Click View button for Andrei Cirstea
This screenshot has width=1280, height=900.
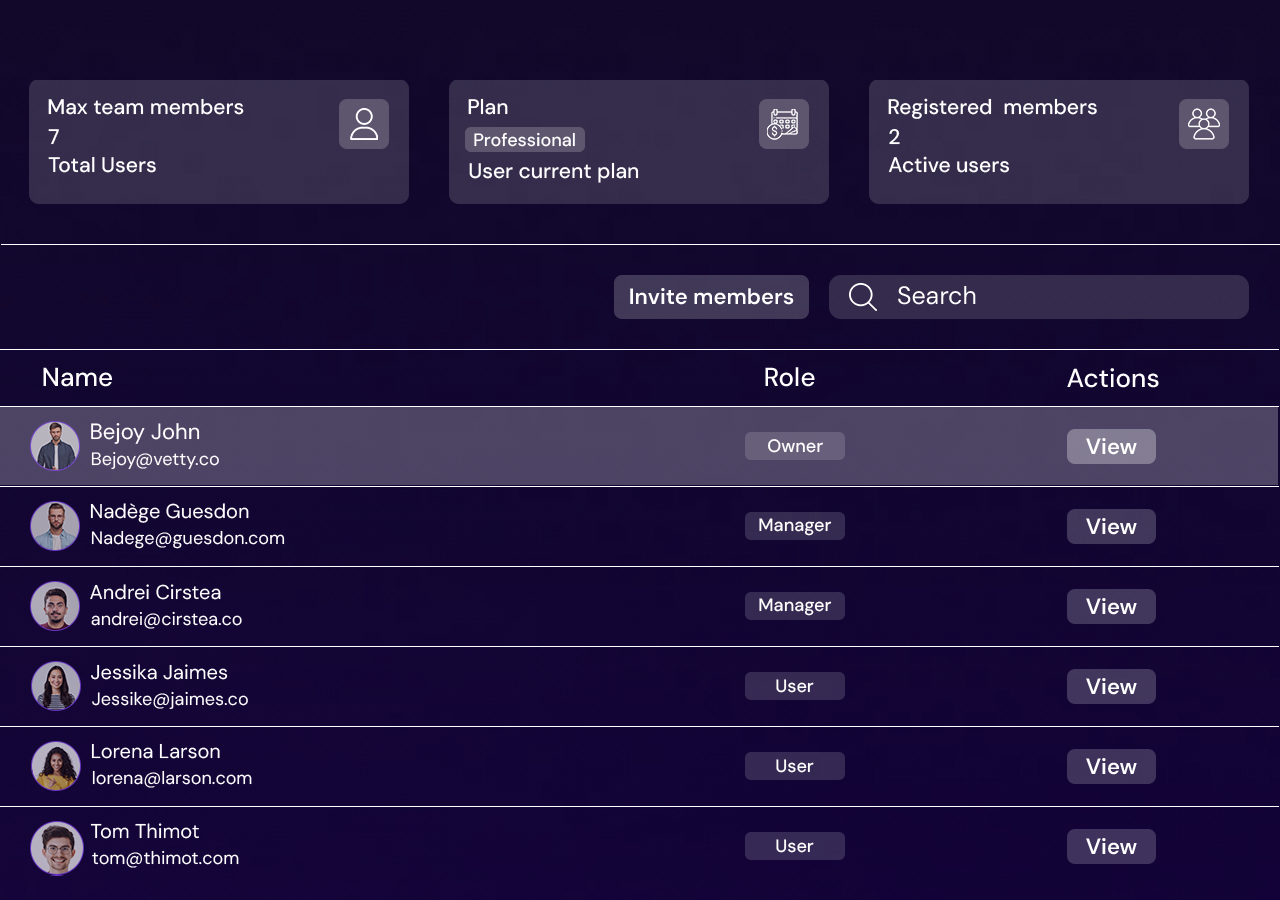pyautogui.click(x=1111, y=607)
